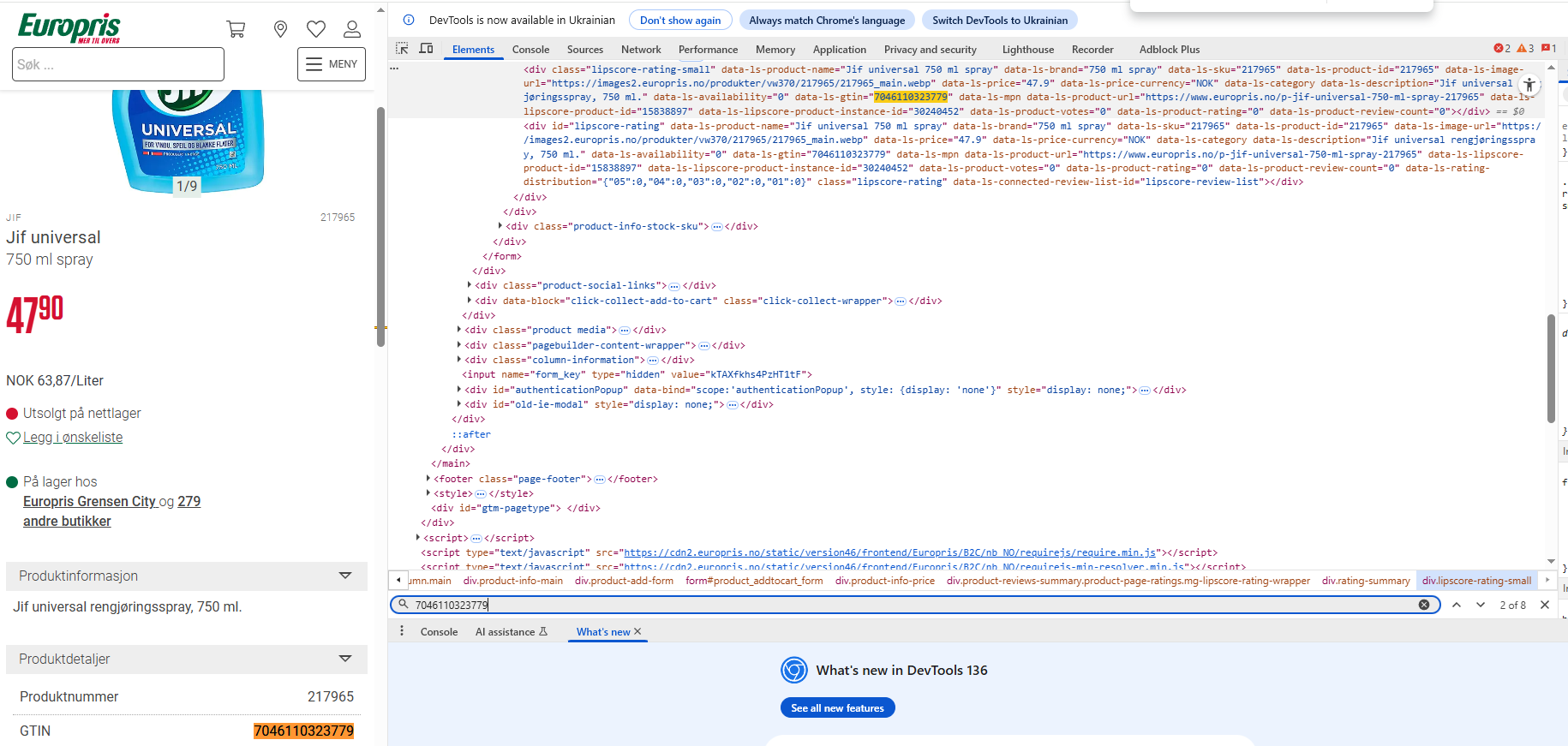Expand the page-footer footer node
This screenshot has height=746, width=1568.
click(428, 479)
